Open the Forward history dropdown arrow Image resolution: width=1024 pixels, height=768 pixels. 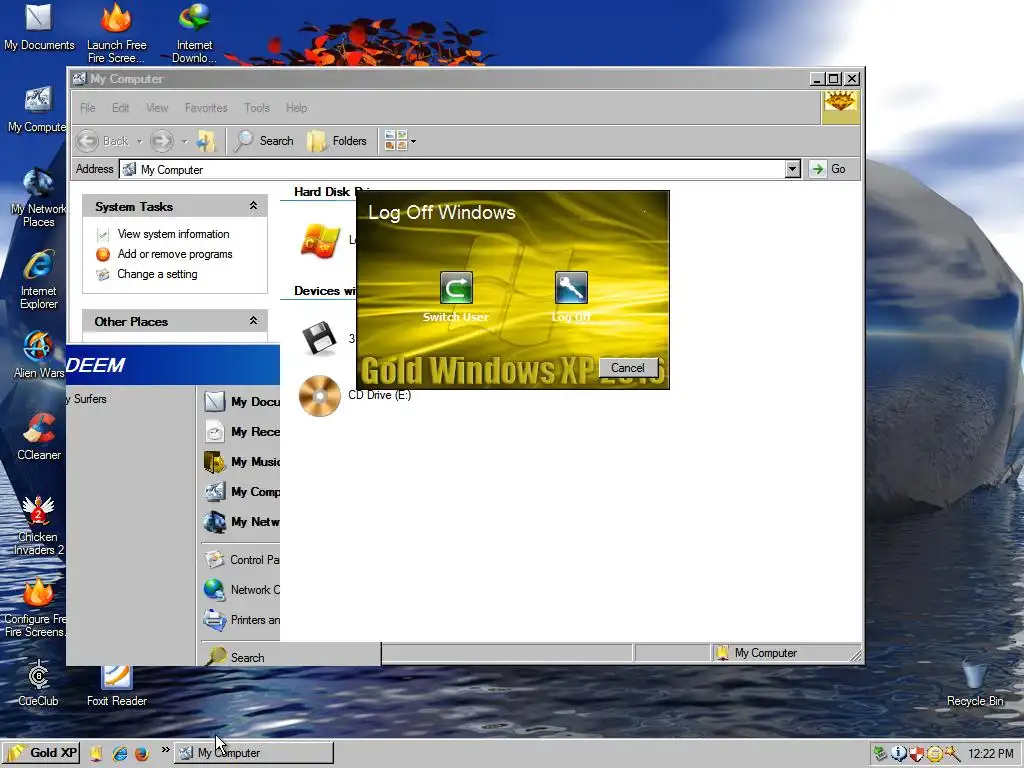click(184, 141)
